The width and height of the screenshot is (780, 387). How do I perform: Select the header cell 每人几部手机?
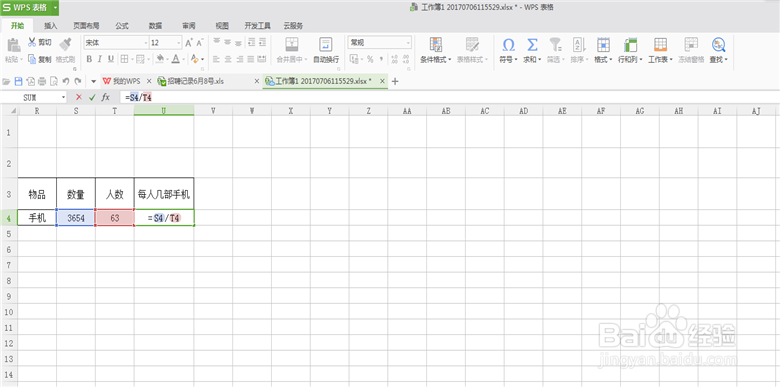click(164, 194)
